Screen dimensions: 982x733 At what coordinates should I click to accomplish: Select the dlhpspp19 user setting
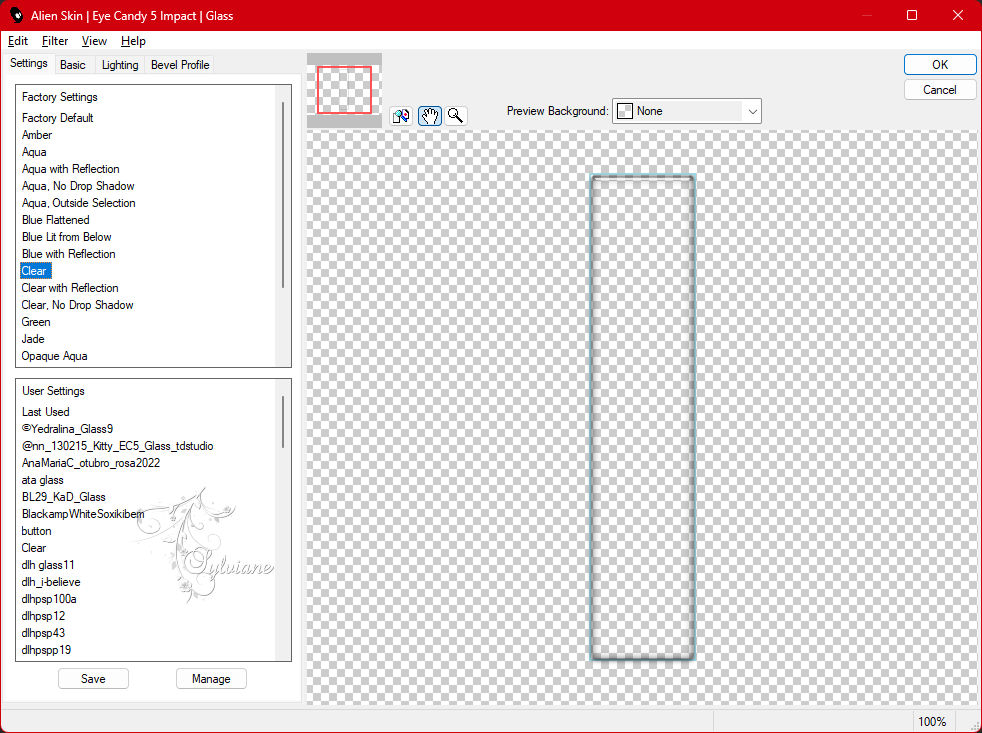tap(46, 650)
